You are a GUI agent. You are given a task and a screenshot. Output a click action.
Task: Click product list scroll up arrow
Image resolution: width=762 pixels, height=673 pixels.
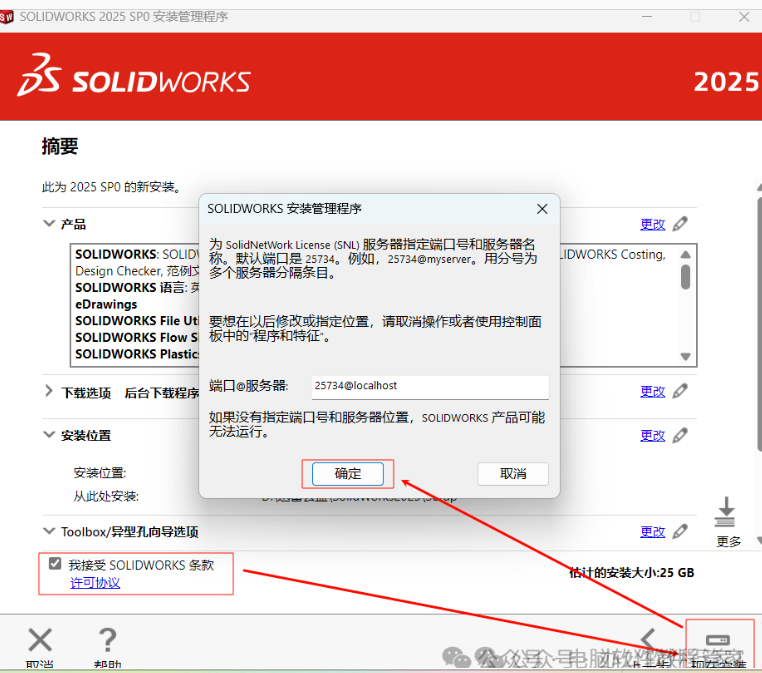685,255
